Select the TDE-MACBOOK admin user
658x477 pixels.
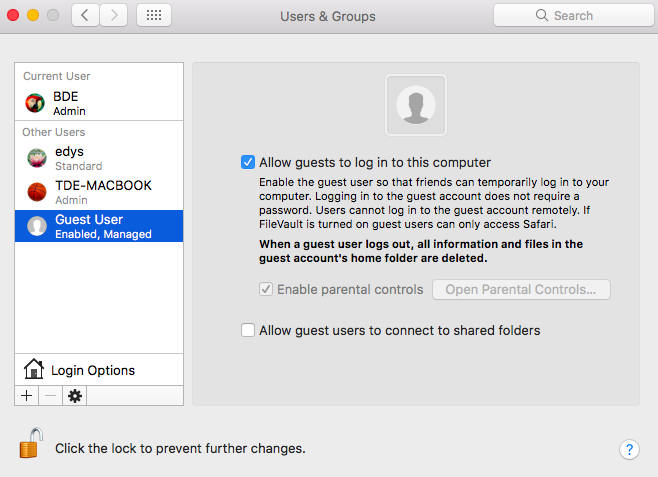(99, 192)
